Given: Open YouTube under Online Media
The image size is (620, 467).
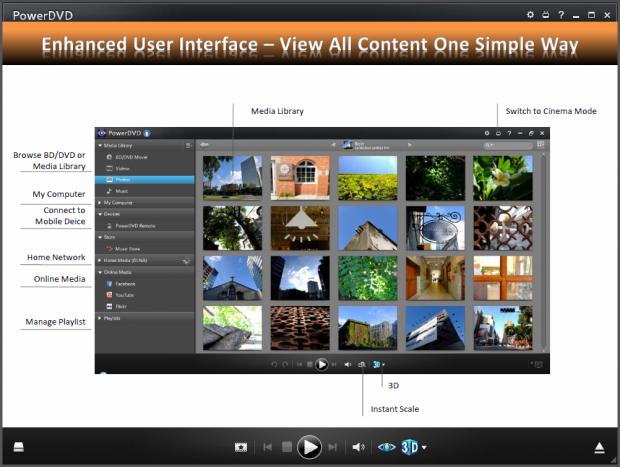Looking at the screenshot, I should click(x=125, y=295).
